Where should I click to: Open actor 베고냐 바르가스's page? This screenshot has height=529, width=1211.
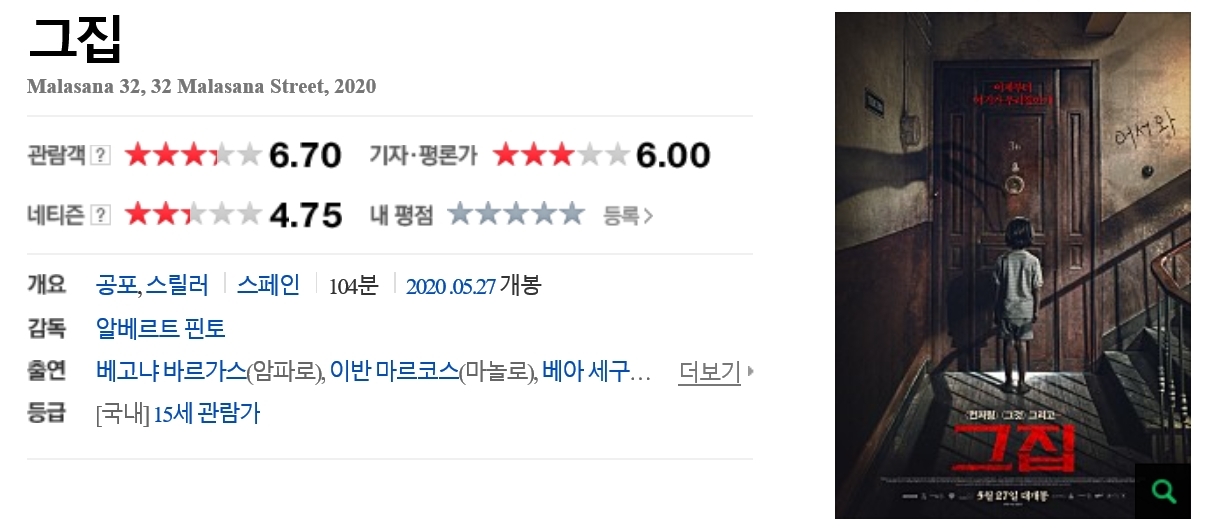tap(170, 372)
